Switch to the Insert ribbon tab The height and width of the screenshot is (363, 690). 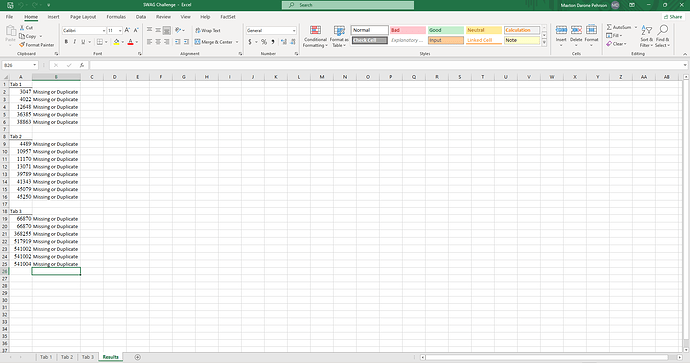[x=54, y=17]
